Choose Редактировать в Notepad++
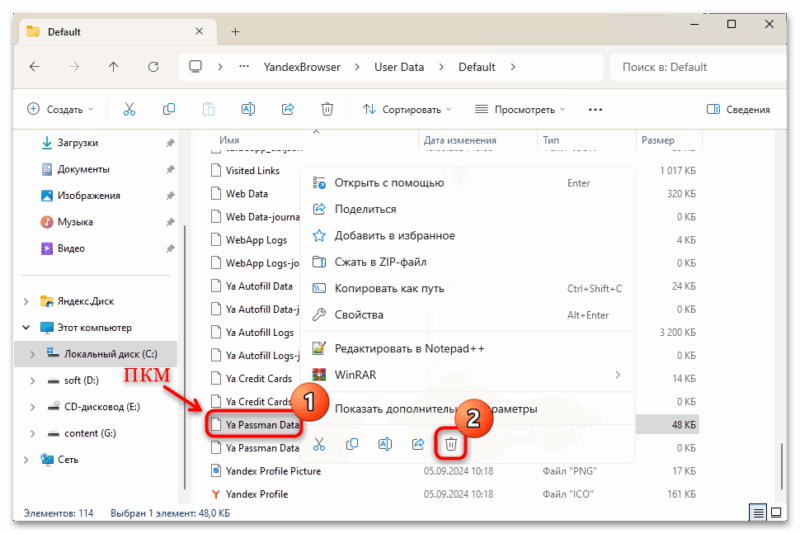Image resolution: width=800 pixels, height=534 pixels. pyautogui.click(x=467, y=348)
